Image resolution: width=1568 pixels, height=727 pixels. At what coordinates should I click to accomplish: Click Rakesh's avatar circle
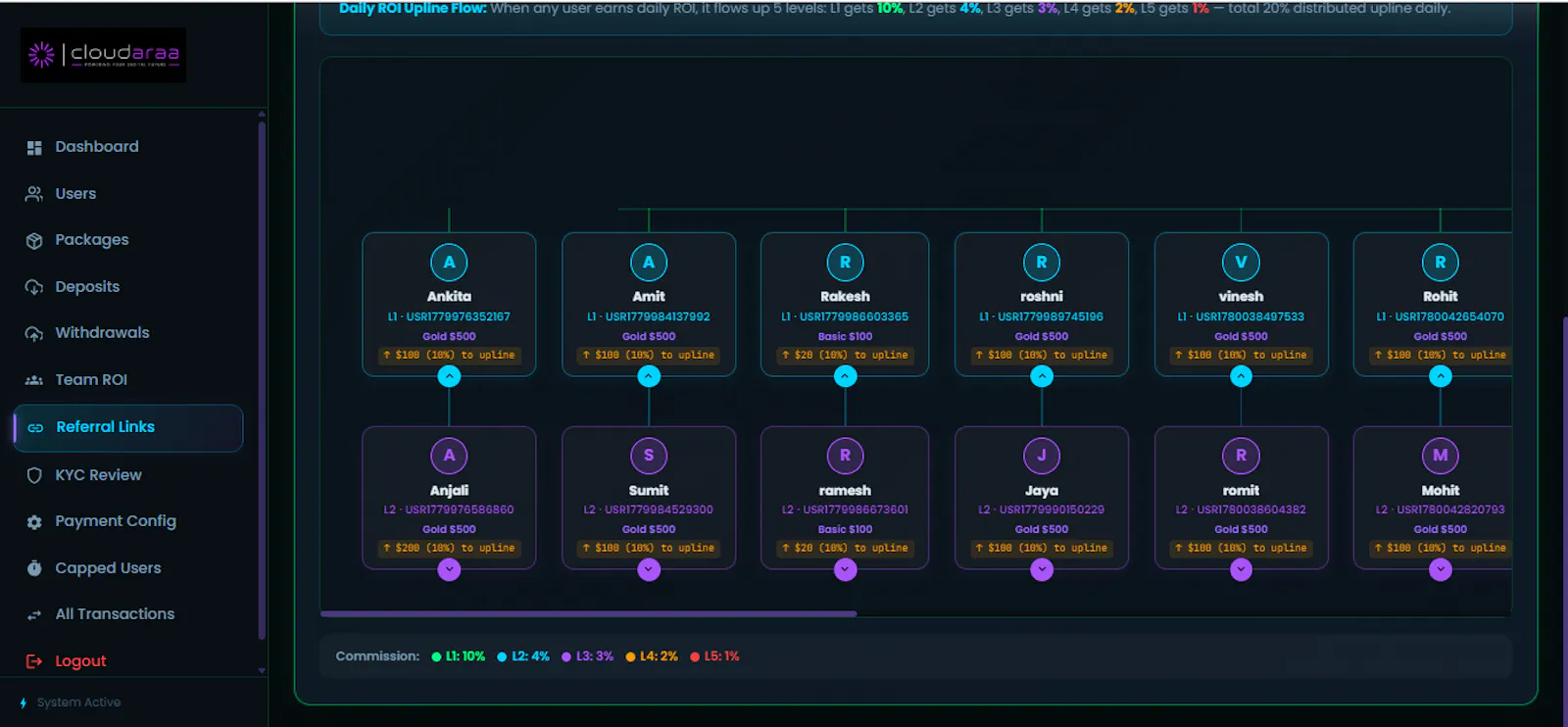coord(845,263)
